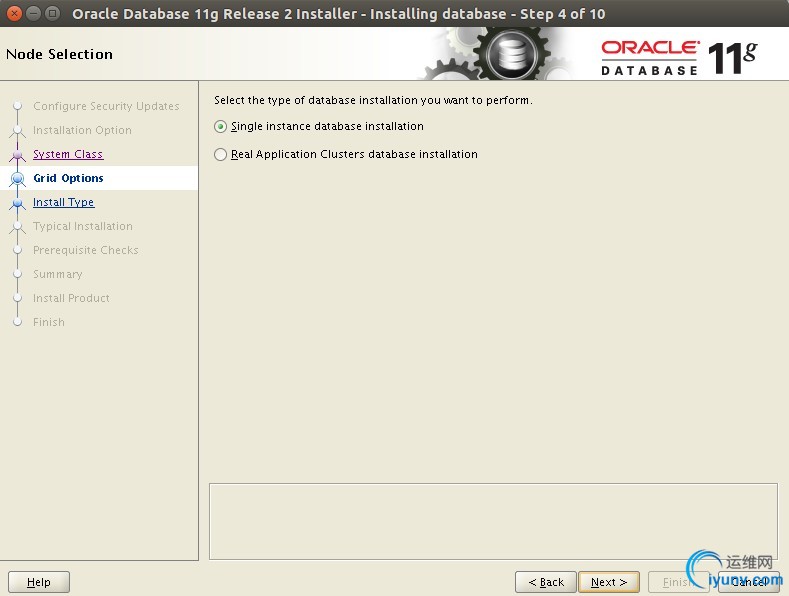Click the Cancel button
The width and height of the screenshot is (789, 596).
click(x=749, y=582)
